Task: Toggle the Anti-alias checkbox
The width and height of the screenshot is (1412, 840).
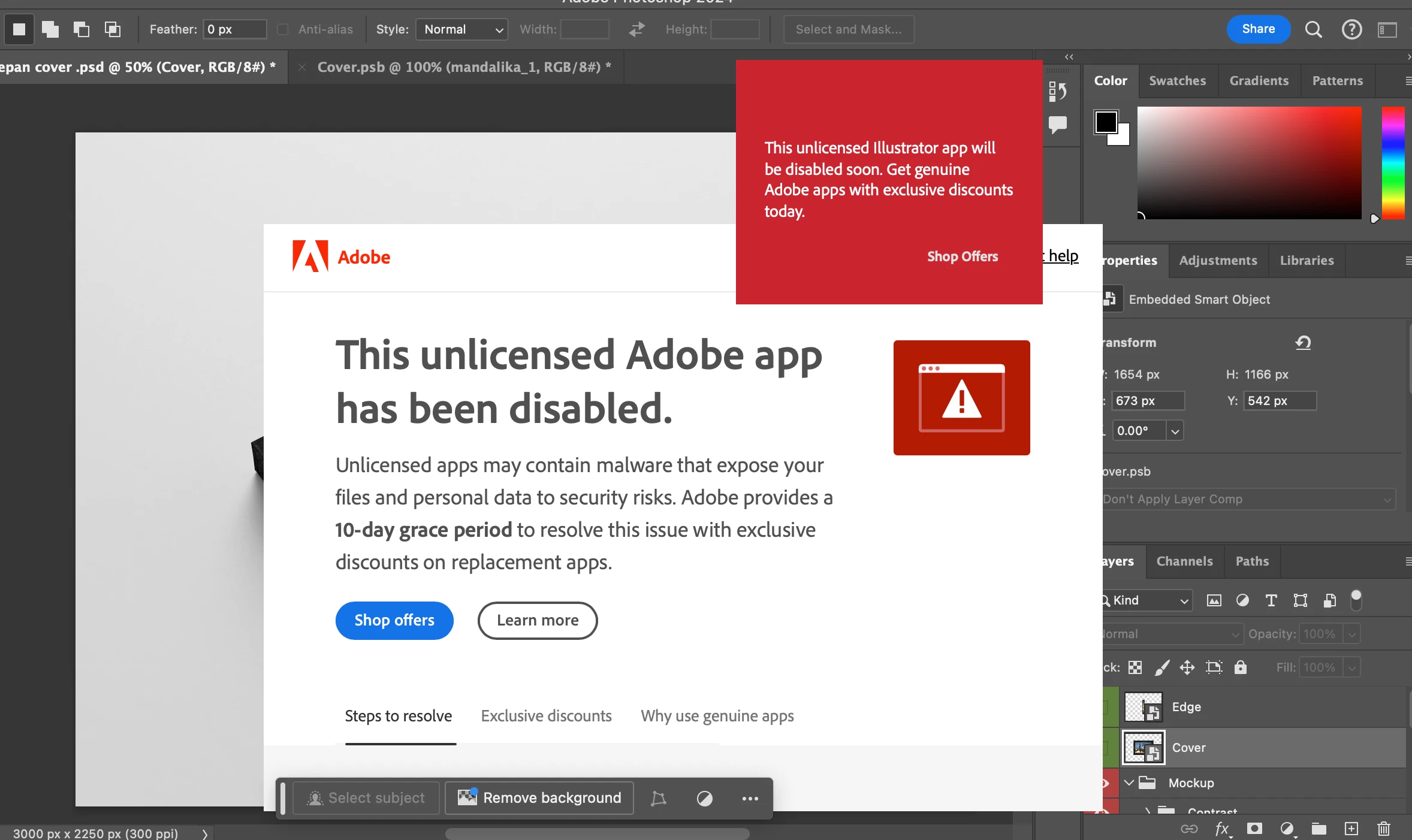Action: click(283, 29)
